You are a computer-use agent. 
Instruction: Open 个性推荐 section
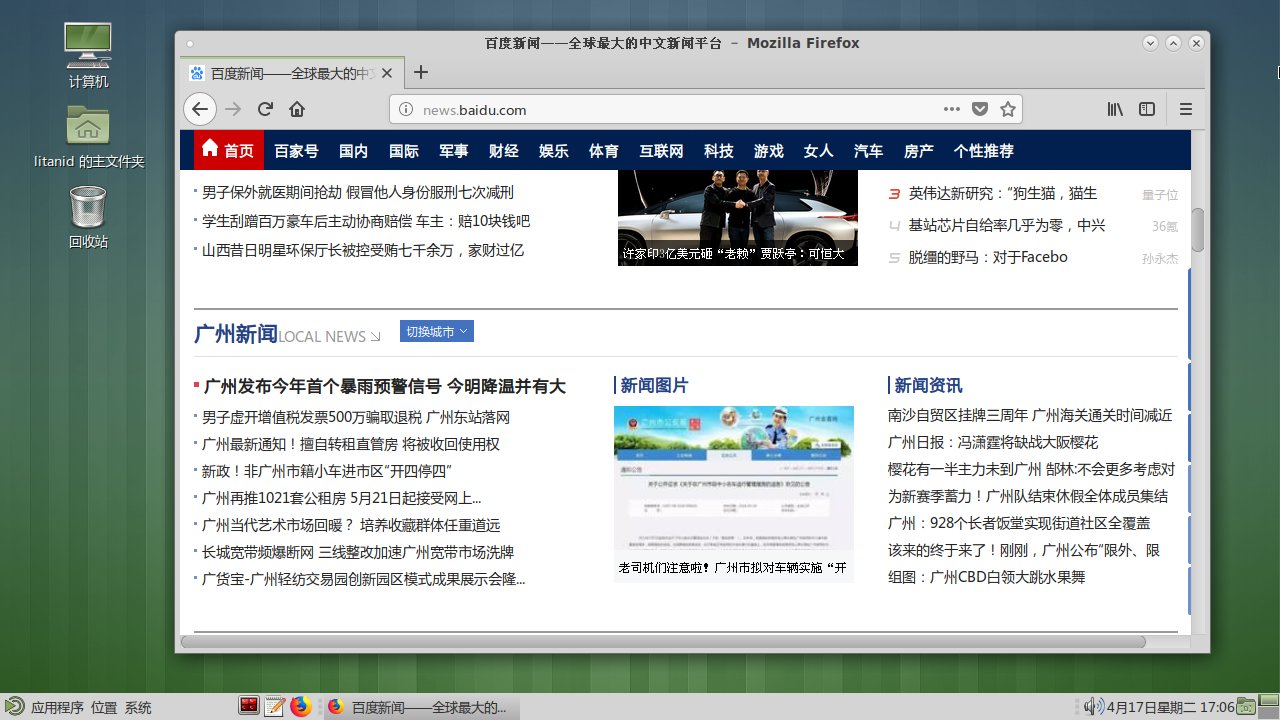point(983,151)
